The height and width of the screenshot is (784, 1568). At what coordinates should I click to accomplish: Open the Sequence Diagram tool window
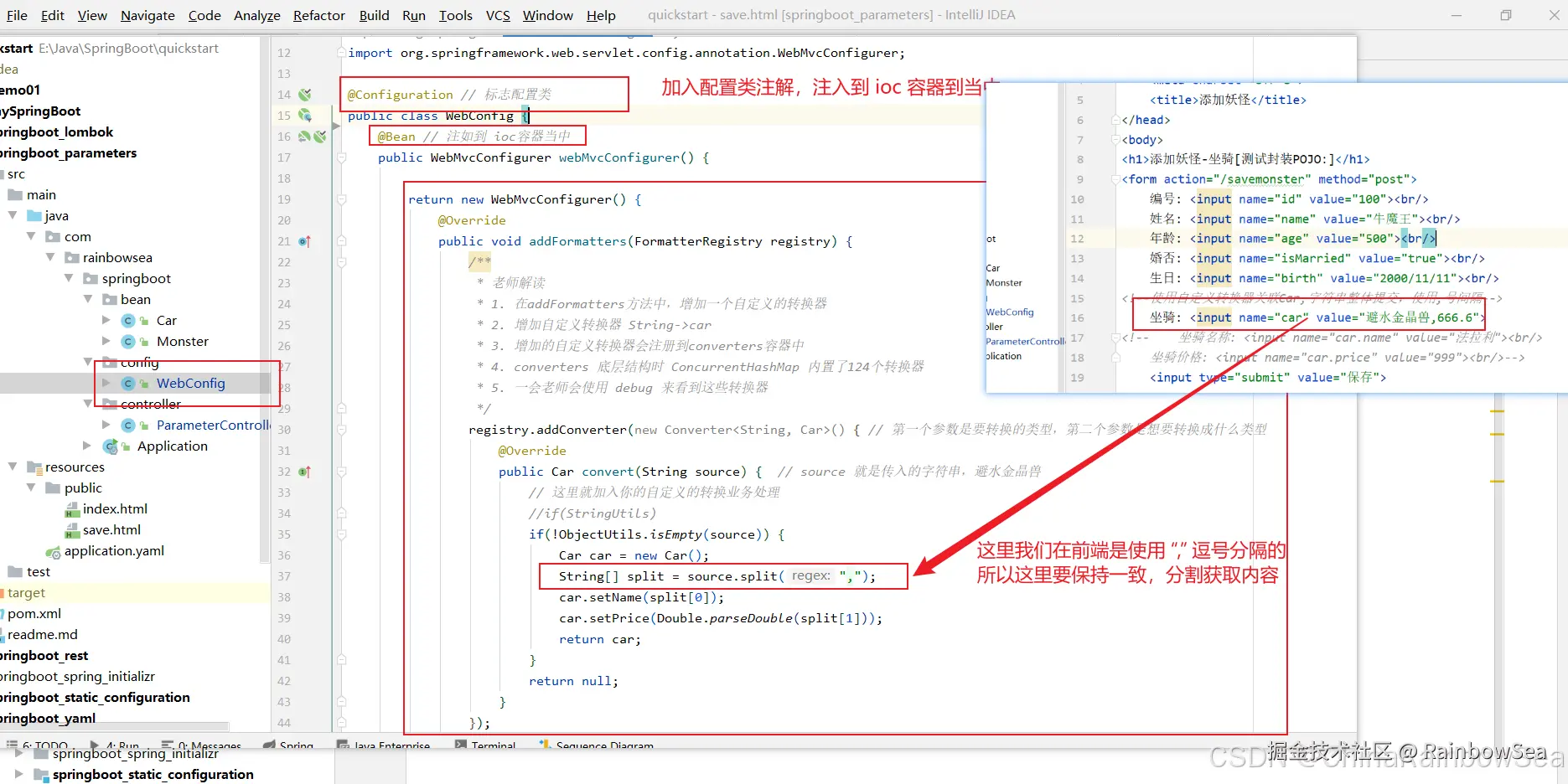pyautogui.click(x=596, y=744)
